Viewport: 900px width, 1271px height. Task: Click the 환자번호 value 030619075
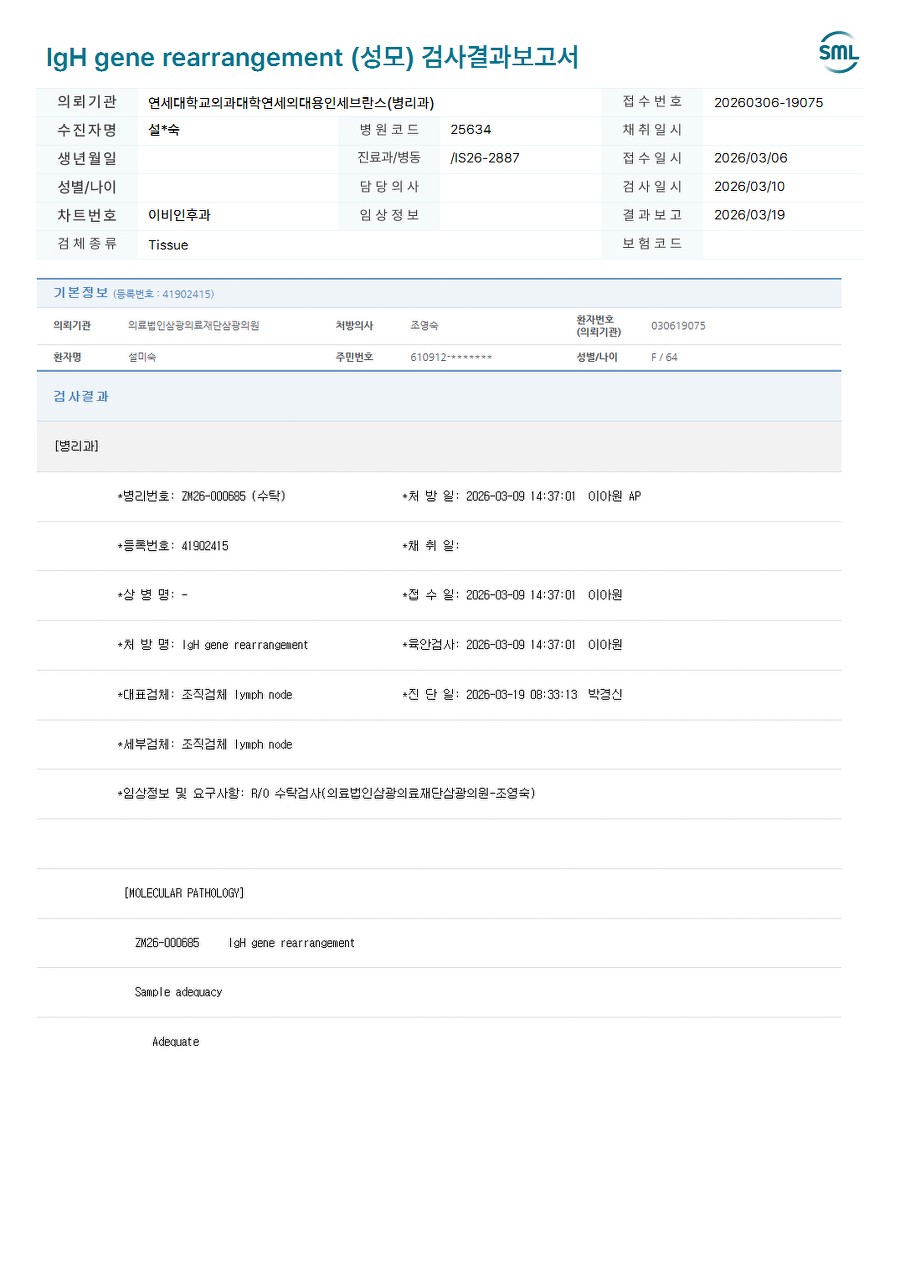pos(678,326)
